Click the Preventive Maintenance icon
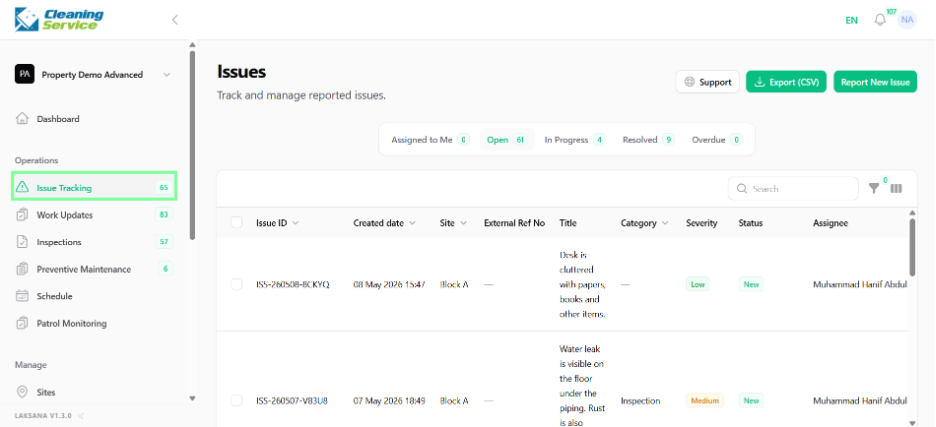The image size is (936, 427). click(22, 269)
